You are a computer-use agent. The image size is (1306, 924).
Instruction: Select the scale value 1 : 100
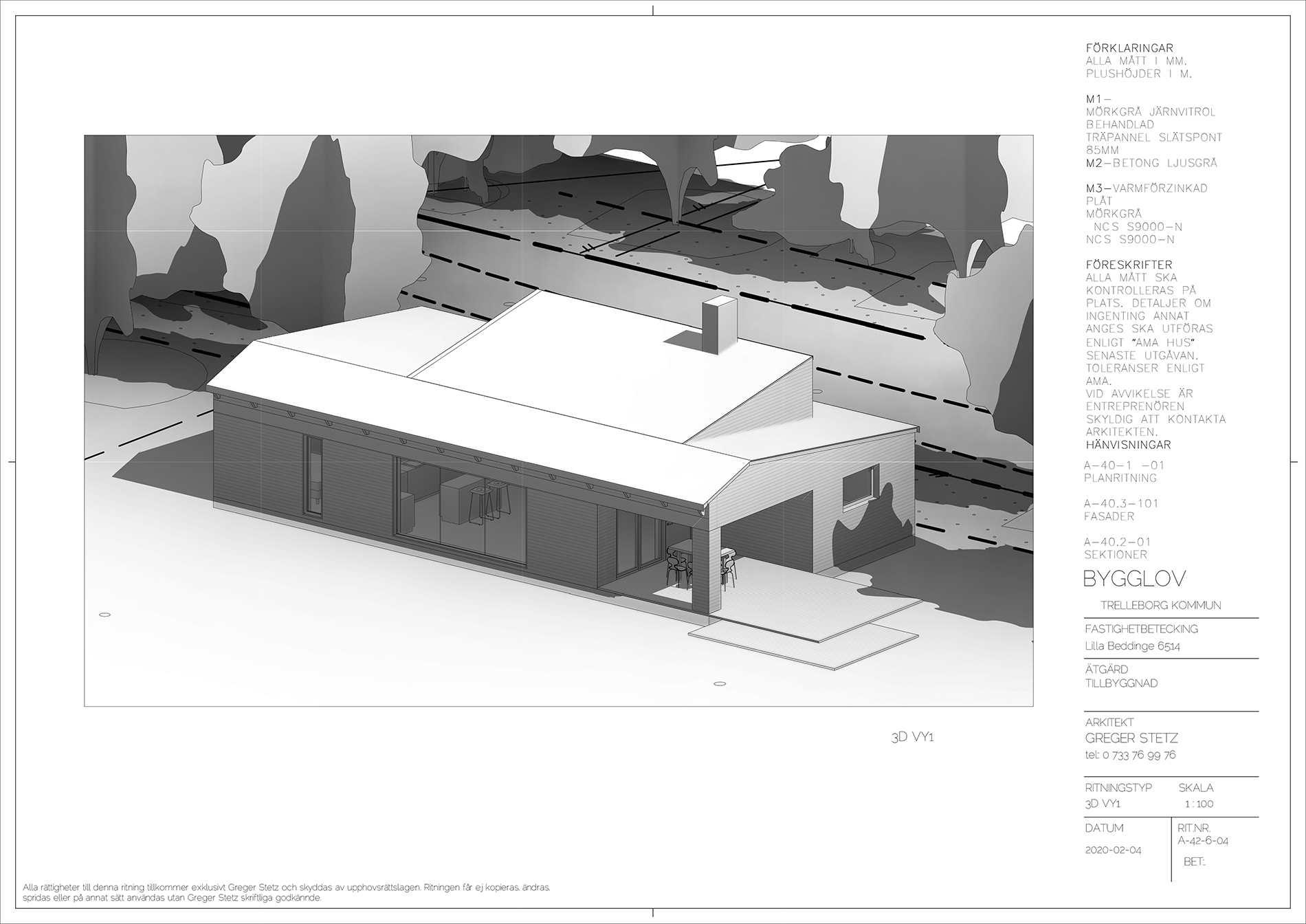pos(1198,804)
